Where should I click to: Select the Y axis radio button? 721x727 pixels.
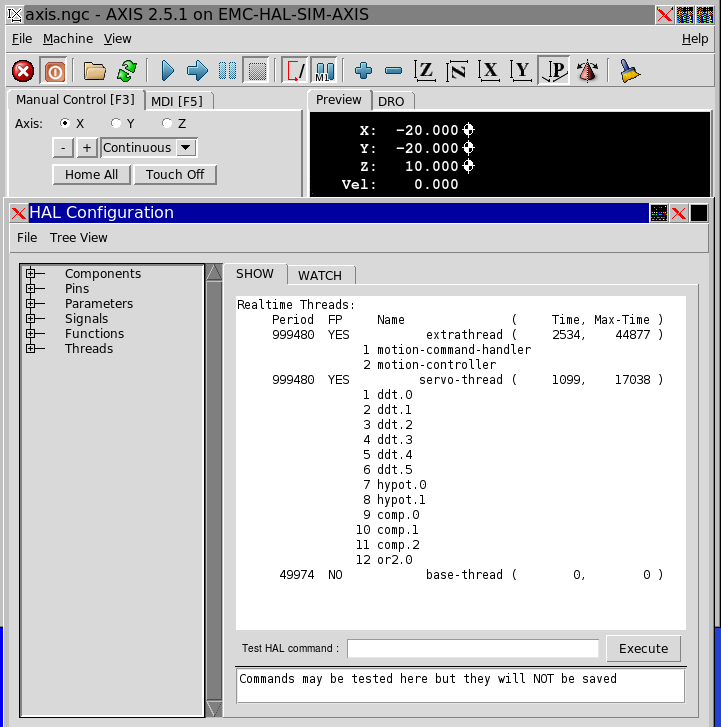116,123
